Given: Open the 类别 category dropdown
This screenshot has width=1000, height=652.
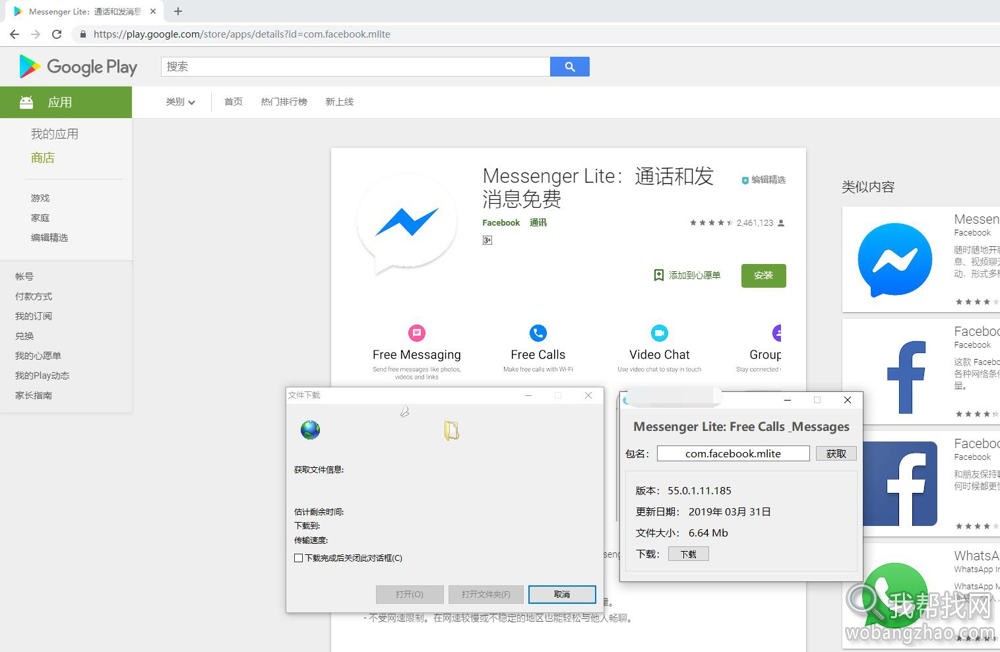Looking at the screenshot, I should tap(180, 102).
